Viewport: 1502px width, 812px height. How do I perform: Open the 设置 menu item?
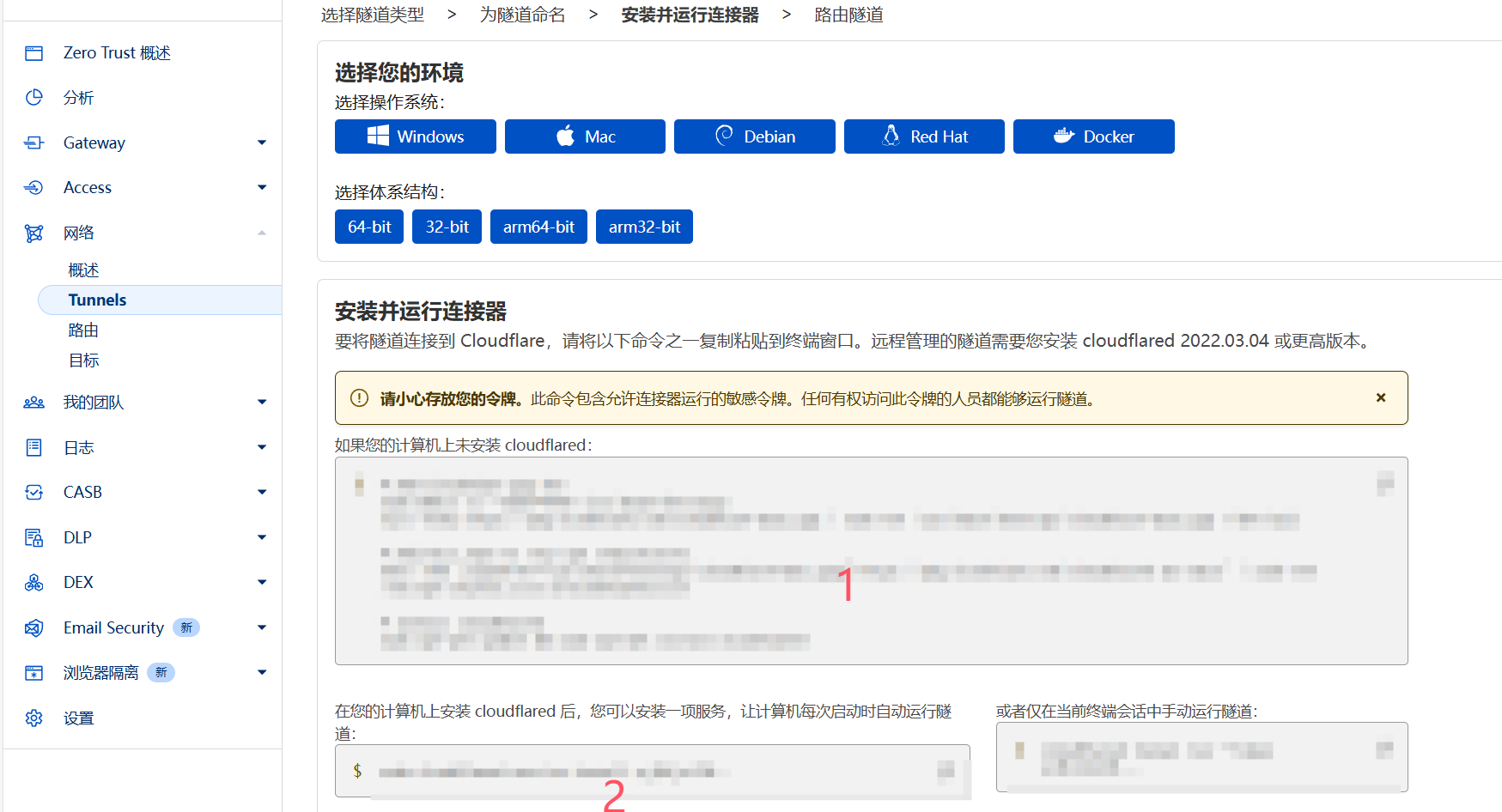coord(78,718)
